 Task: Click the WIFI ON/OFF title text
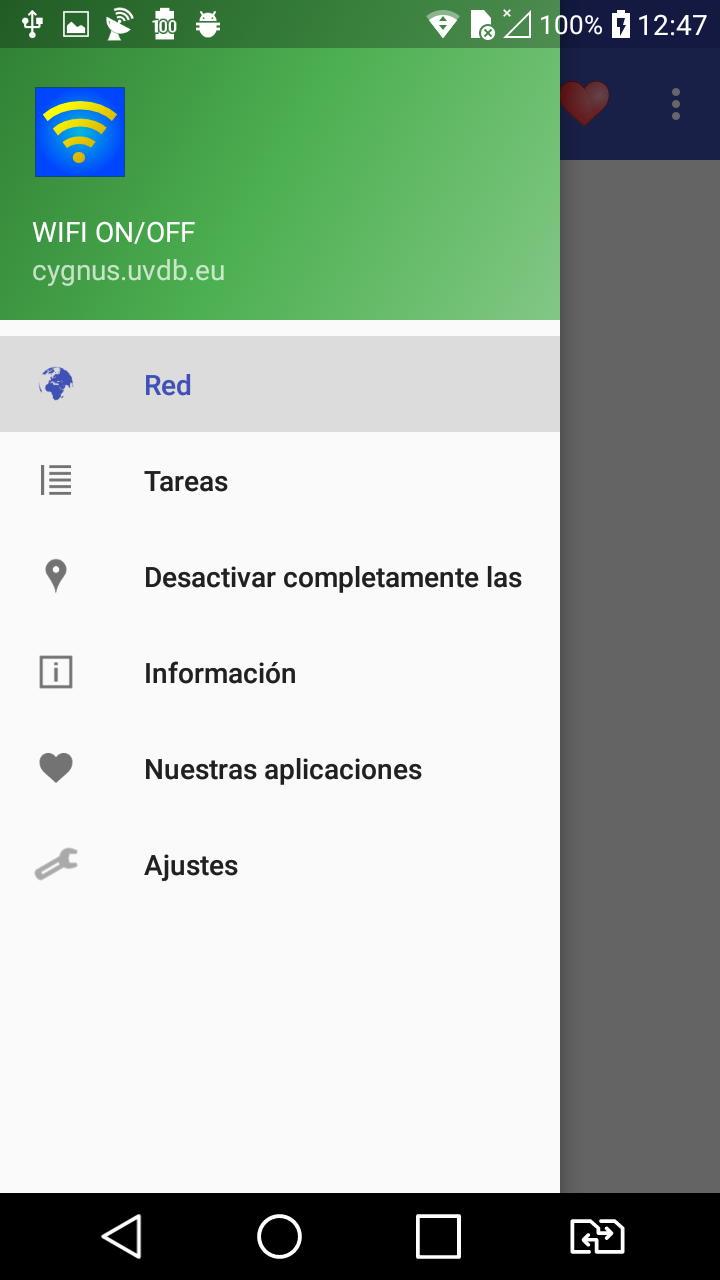[114, 233]
